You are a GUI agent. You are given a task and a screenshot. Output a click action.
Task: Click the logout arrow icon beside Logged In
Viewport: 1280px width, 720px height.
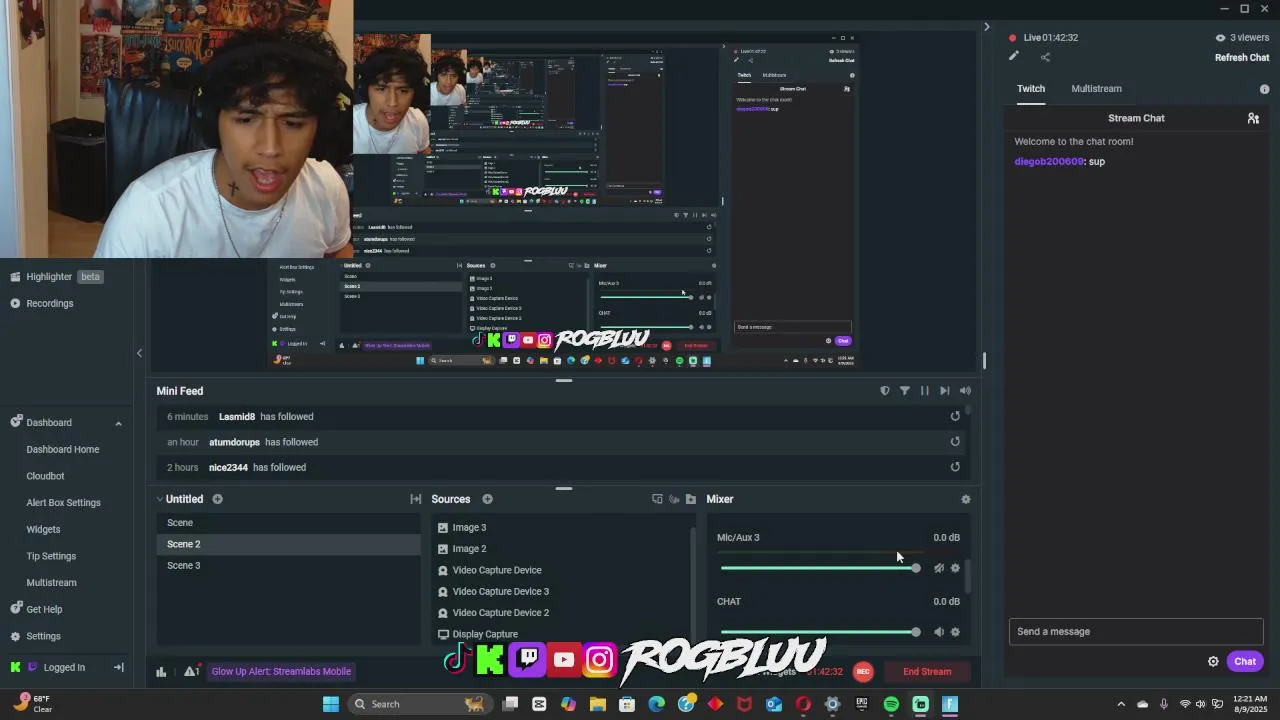[x=118, y=667]
